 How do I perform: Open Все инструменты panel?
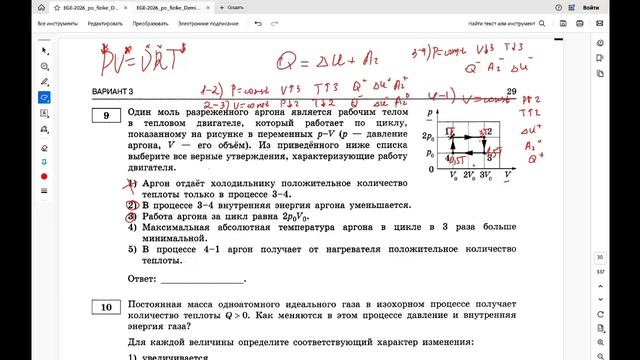click(x=58, y=24)
